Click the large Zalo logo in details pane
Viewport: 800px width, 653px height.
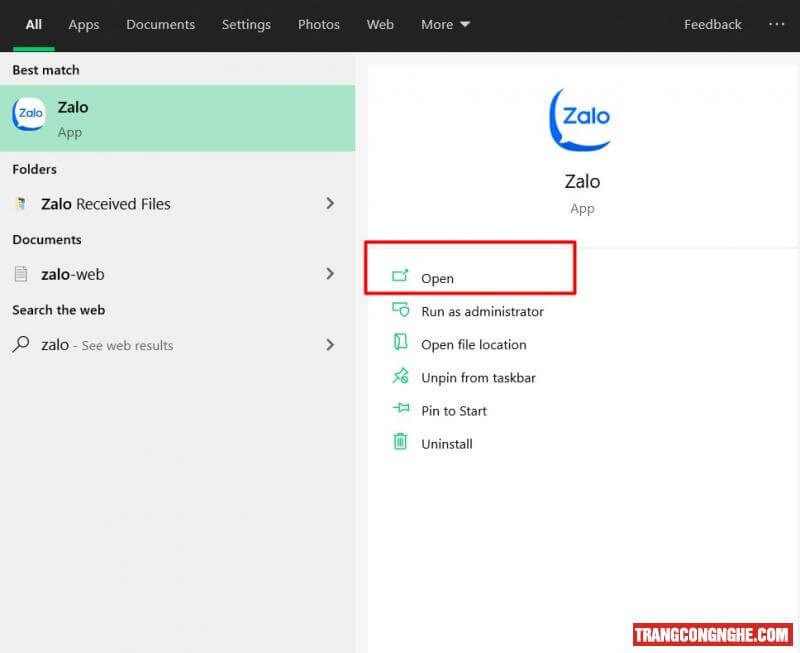click(x=581, y=119)
